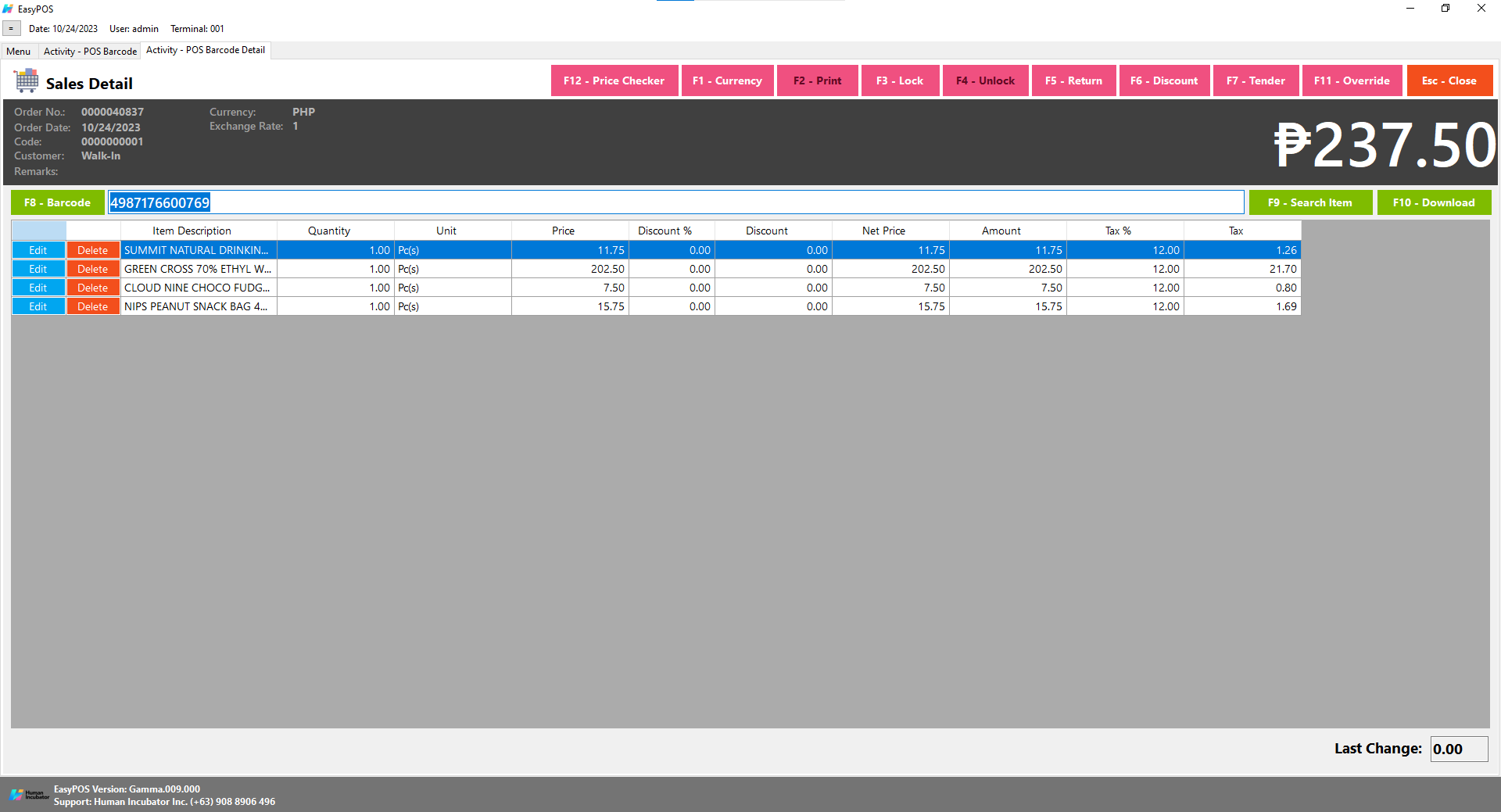Click the Human Incubator logo in footer

29,795
